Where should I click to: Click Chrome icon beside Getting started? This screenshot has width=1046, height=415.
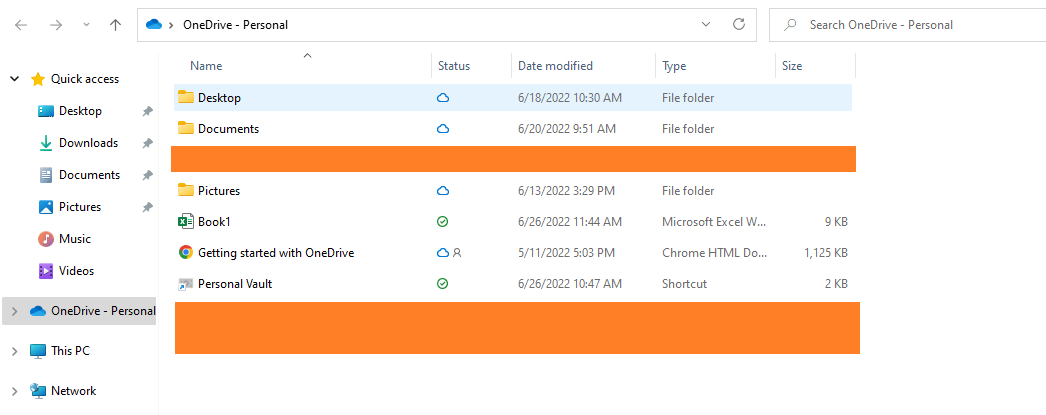click(185, 252)
